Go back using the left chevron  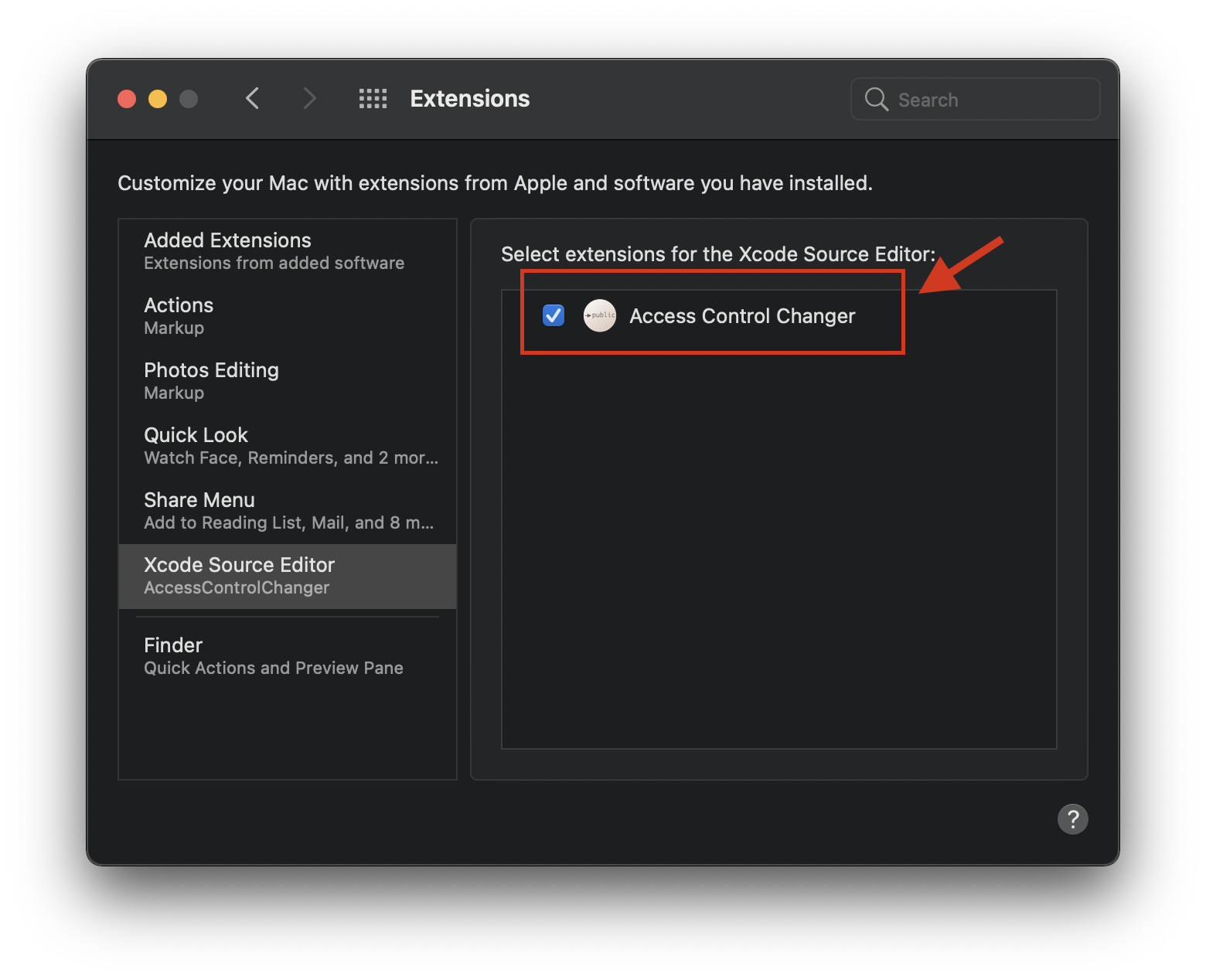point(252,98)
